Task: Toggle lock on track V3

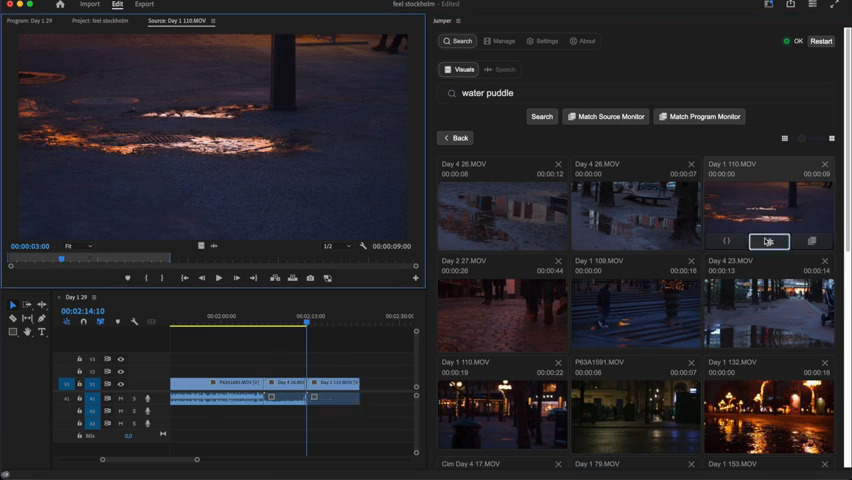Action: 80,359
